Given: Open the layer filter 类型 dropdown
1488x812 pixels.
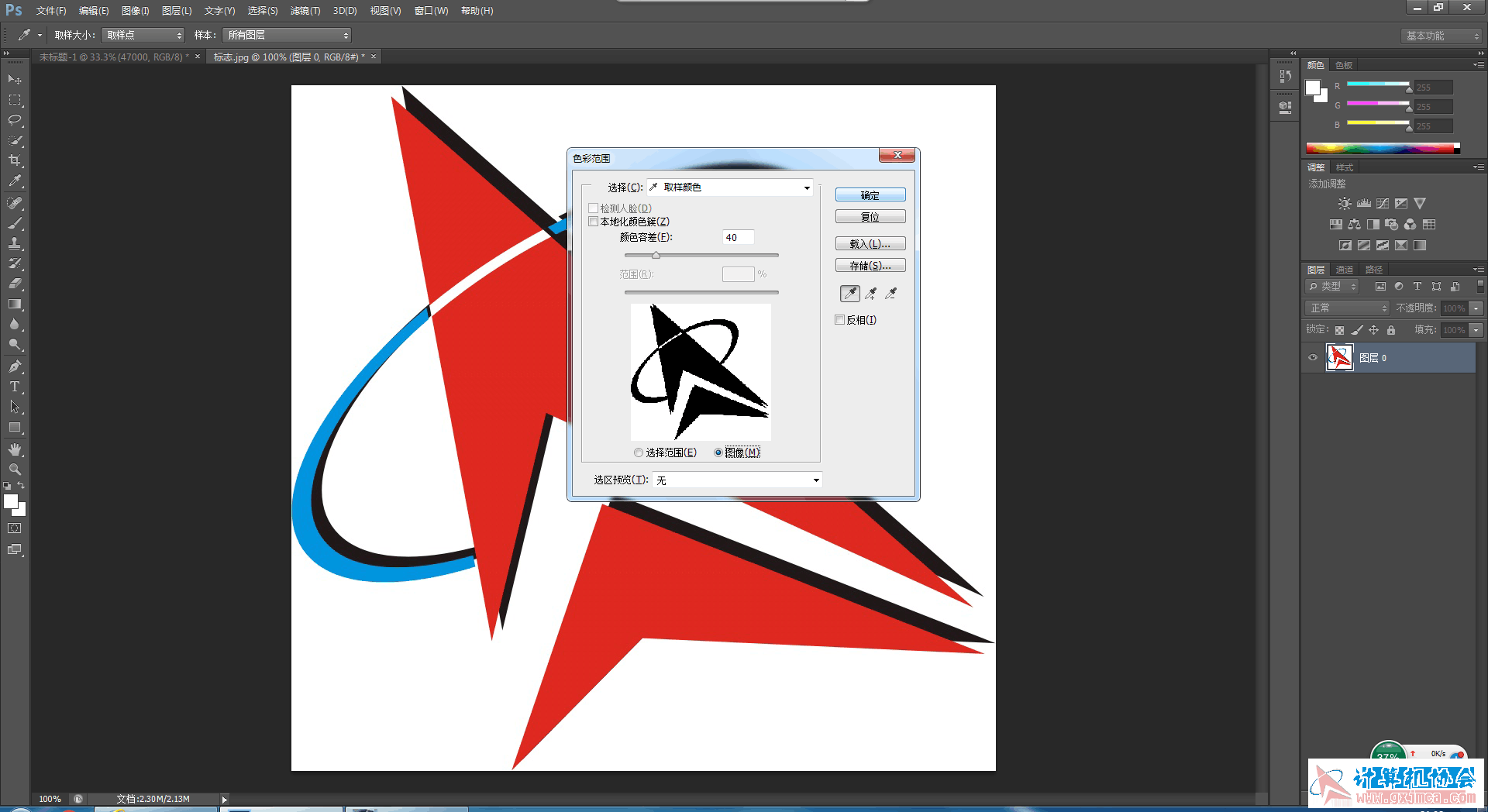Looking at the screenshot, I should click(x=1332, y=287).
